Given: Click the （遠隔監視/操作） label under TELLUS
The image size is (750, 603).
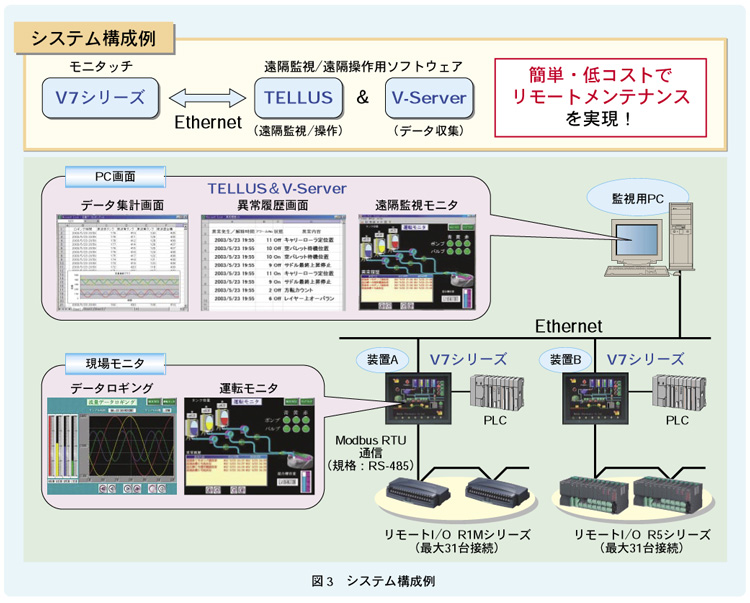Looking at the screenshot, I should [298, 131].
